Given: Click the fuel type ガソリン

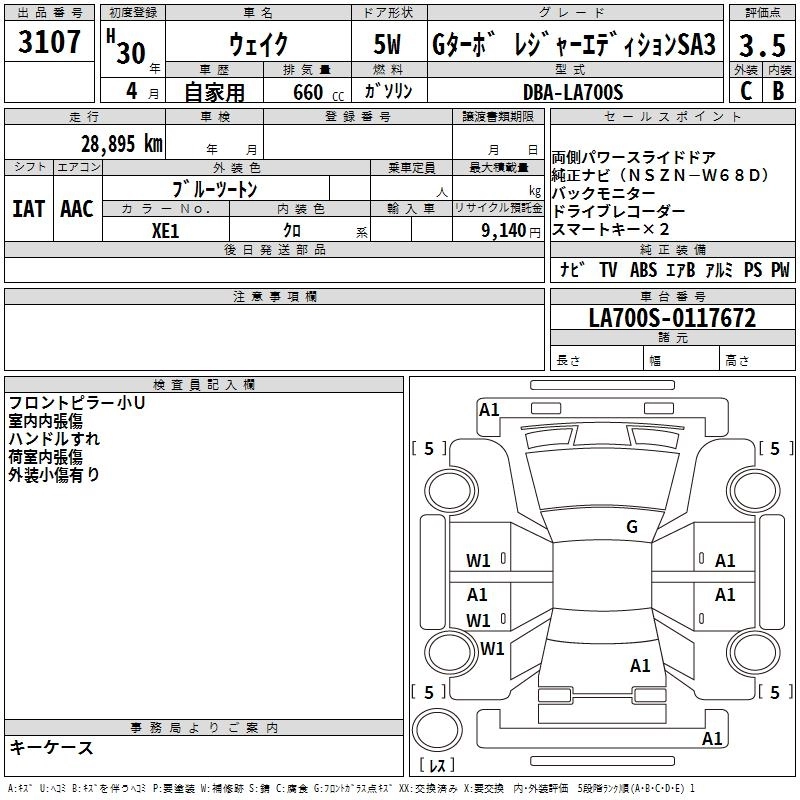Looking at the screenshot, I should tap(388, 91).
